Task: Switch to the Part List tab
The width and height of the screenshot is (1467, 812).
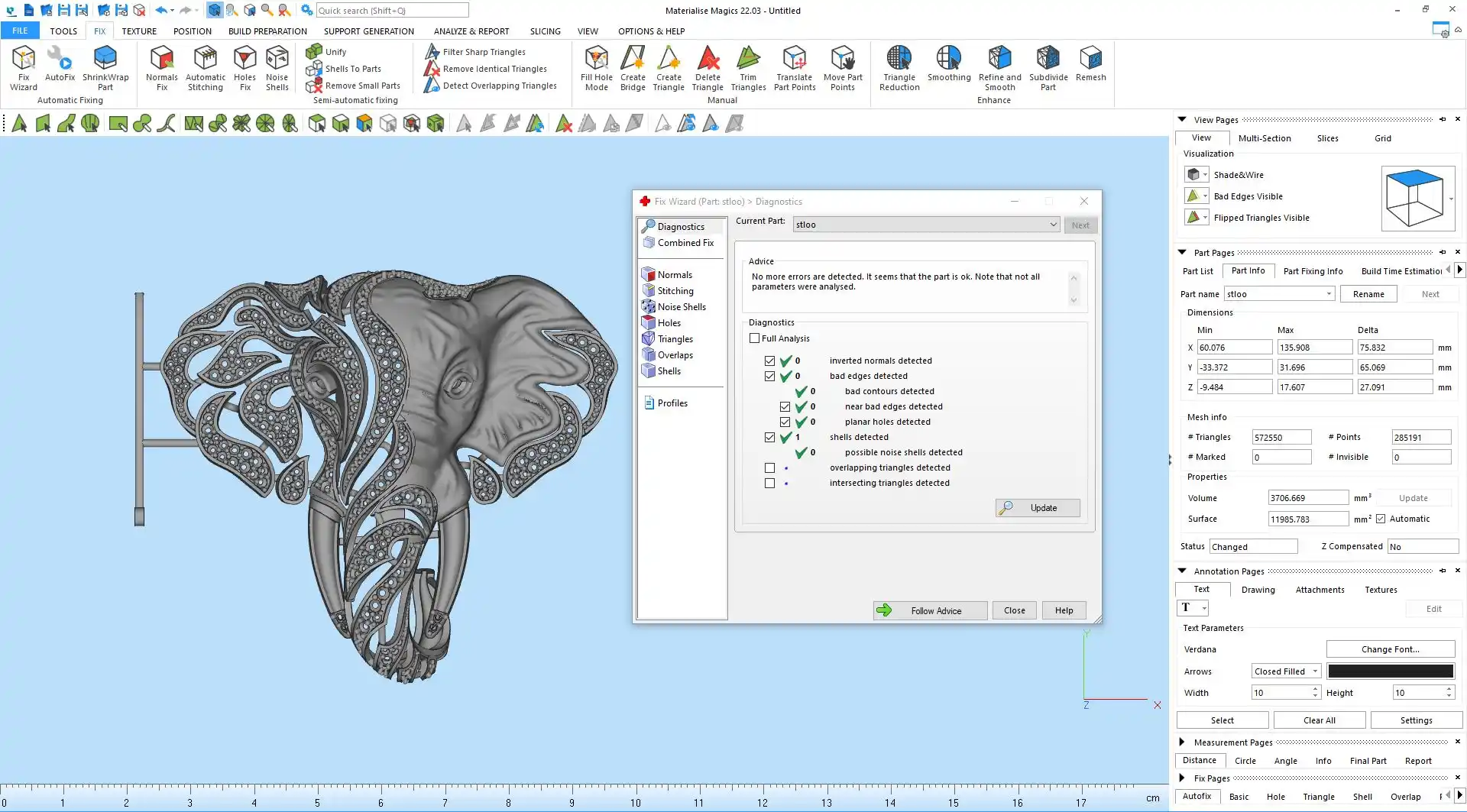Action: [x=1197, y=271]
